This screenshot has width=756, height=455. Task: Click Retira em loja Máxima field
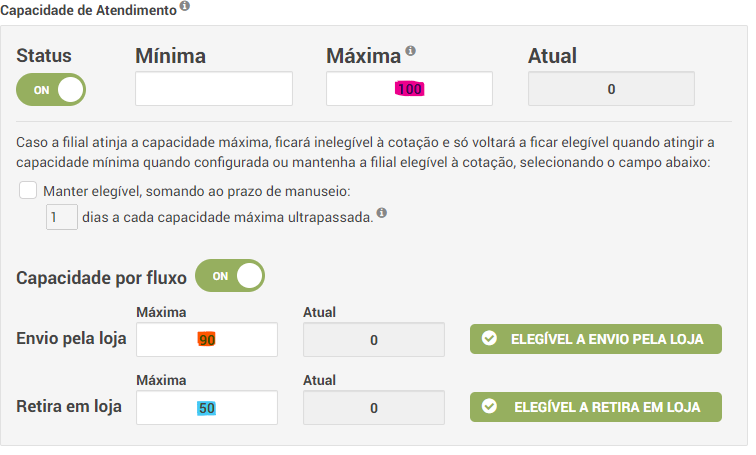tap(207, 408)
